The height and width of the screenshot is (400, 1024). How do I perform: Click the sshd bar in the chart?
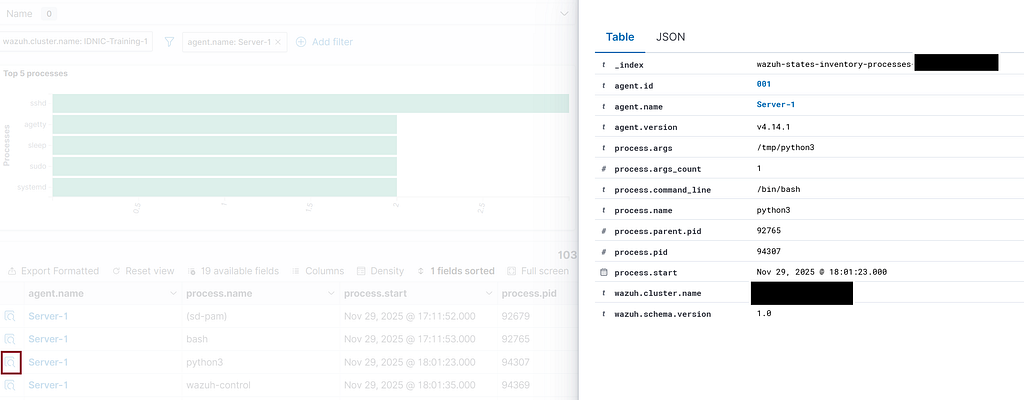tap(310, 103)
